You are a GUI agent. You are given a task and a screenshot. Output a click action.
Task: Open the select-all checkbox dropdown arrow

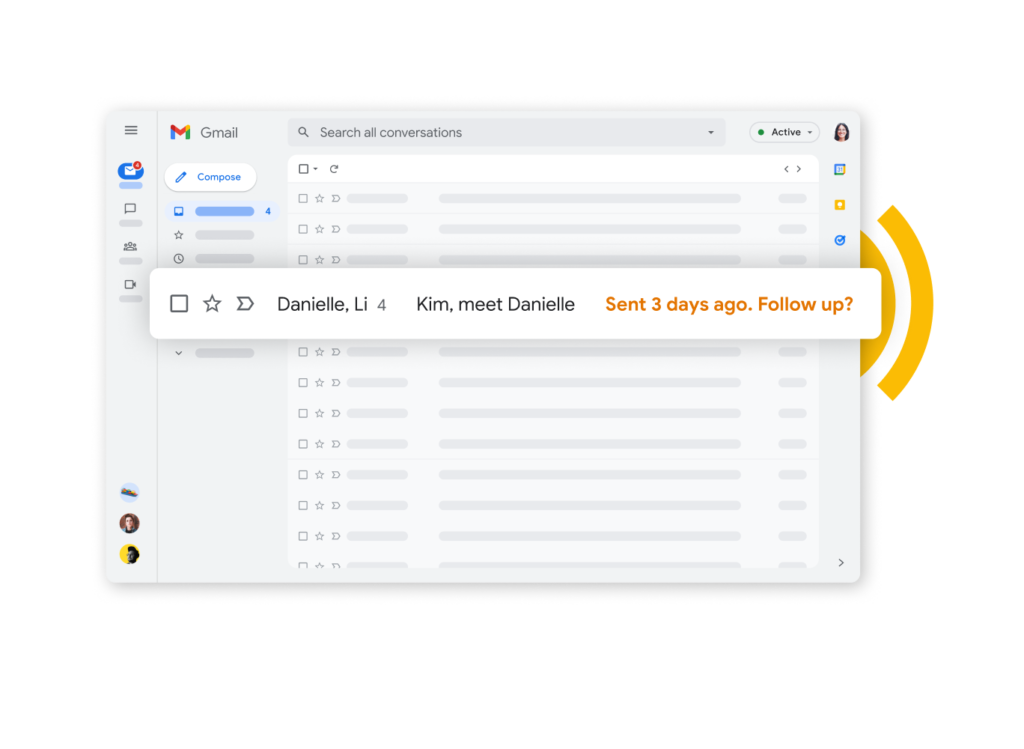(x=315, y=169)
